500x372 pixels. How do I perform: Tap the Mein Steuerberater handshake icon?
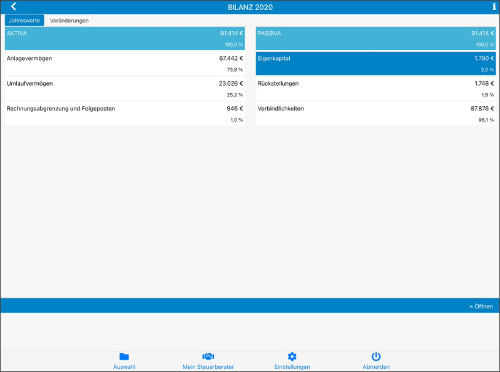pos(208,357)
